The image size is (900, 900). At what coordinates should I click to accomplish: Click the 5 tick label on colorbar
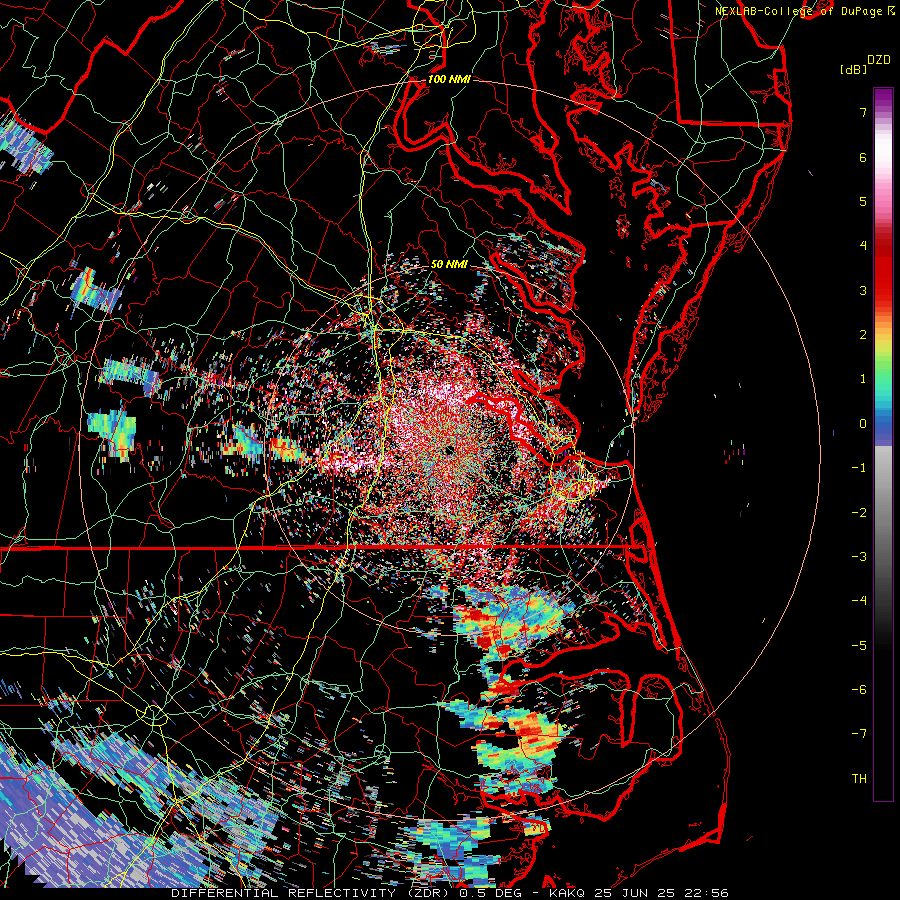863,201
